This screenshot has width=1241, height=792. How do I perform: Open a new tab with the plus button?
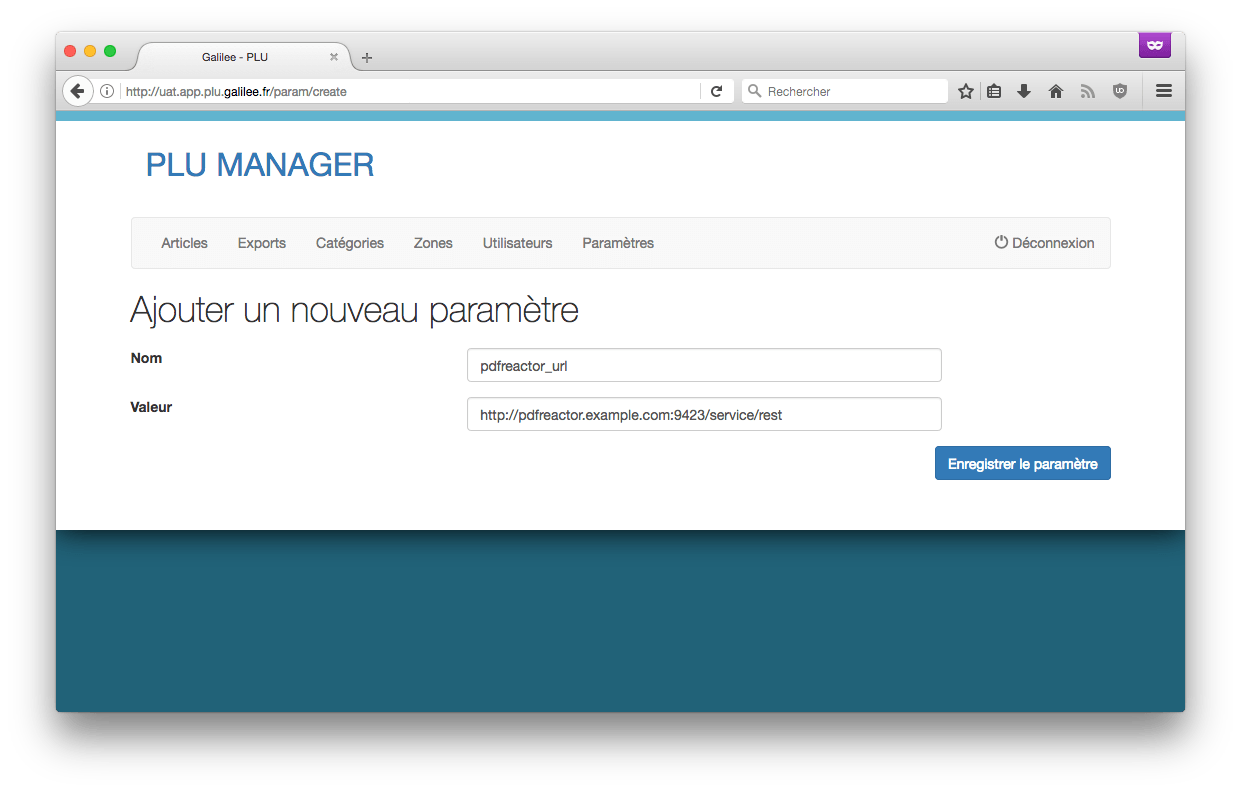click(x=367, y=58)
